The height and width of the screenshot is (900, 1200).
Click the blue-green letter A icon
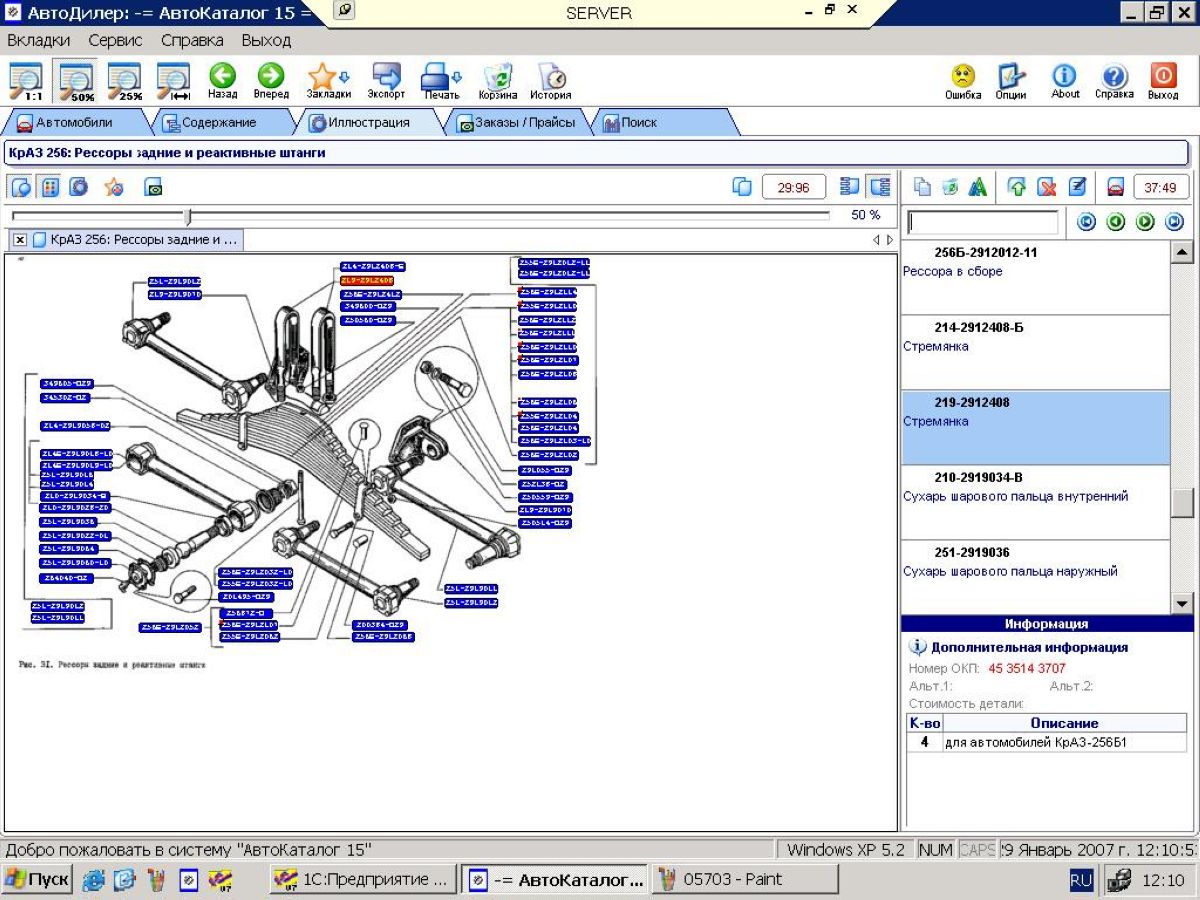pos(977,187)
